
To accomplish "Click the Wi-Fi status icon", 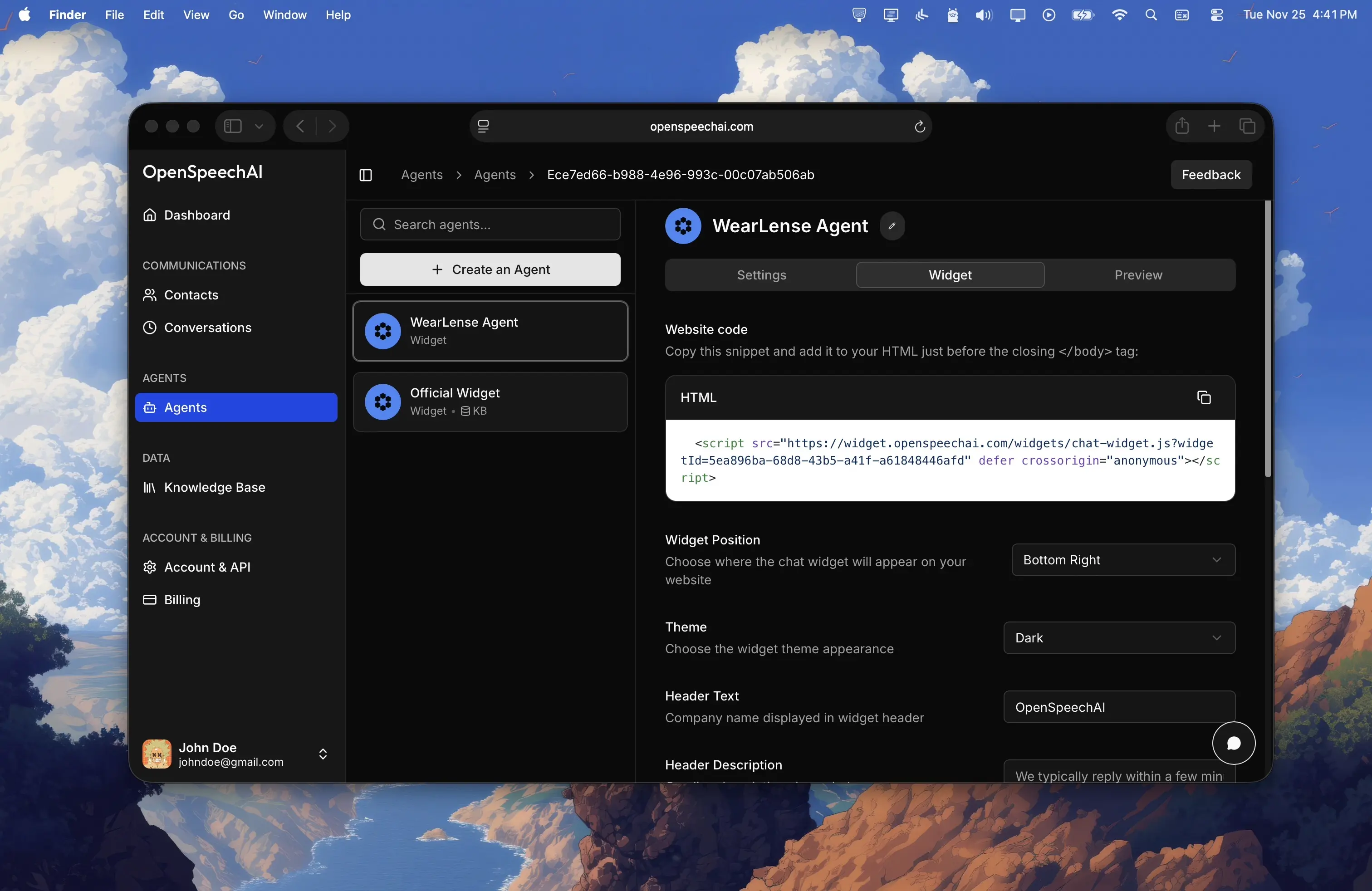I will [1119, 15].
